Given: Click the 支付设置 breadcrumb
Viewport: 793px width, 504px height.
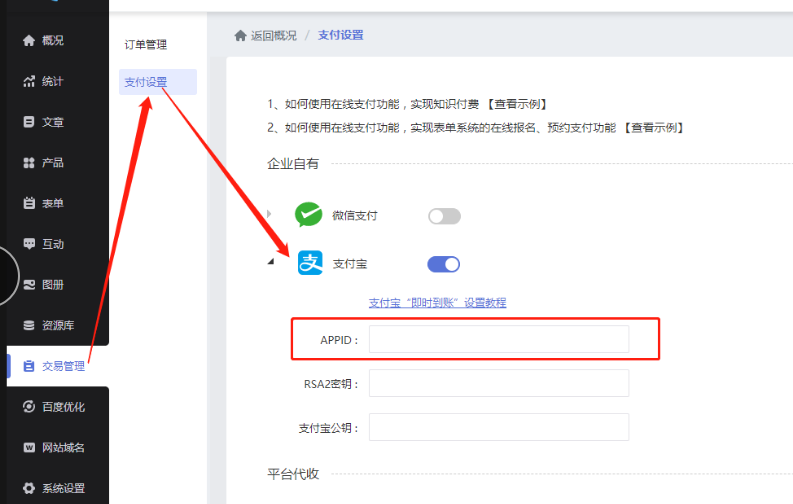Looking at the screenshot, I should coord(340,35).
